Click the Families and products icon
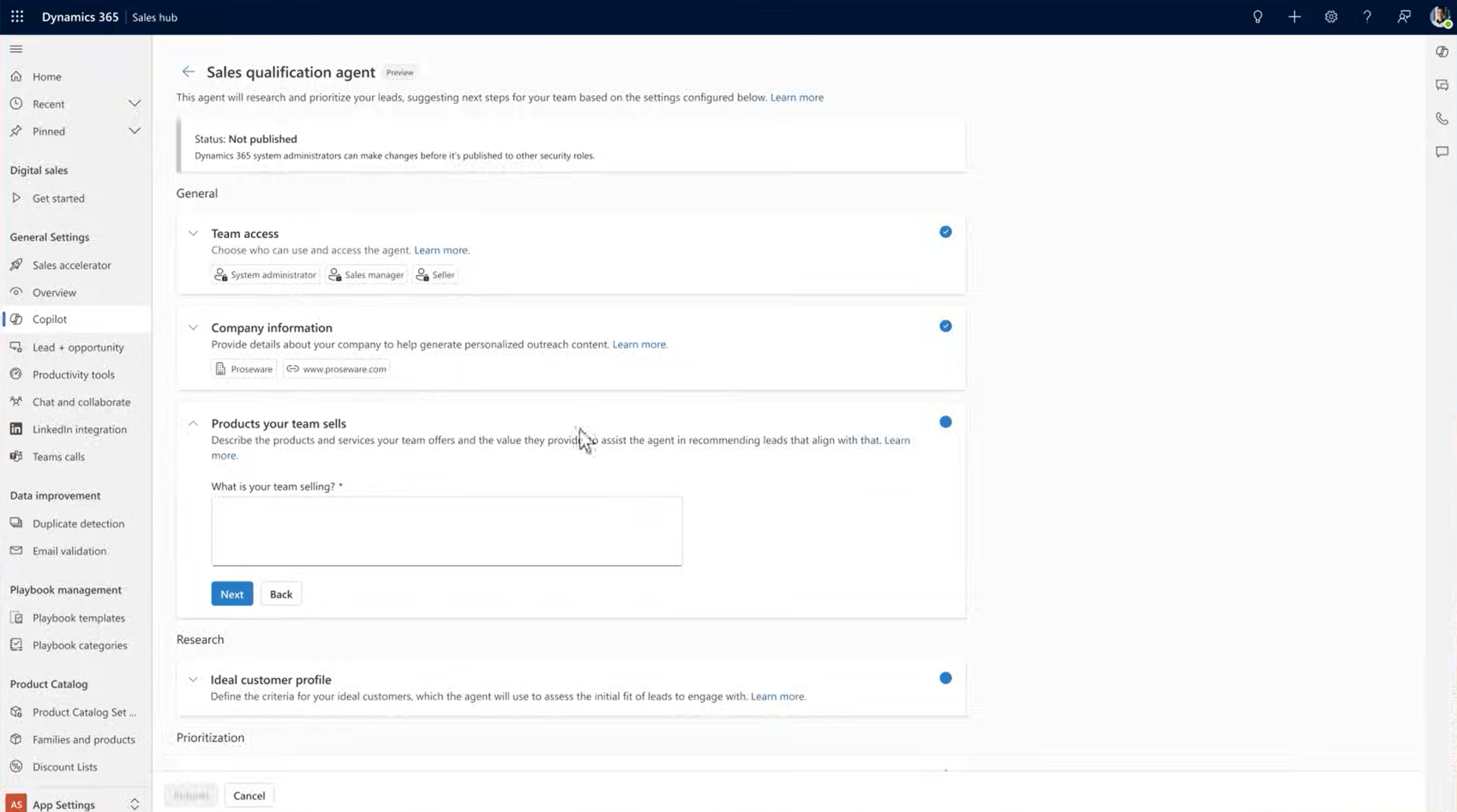The width and height of the screenshot is (1457, 812). point(16,739)
